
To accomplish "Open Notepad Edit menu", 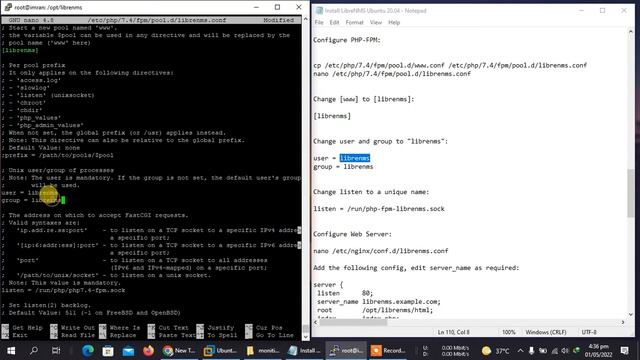I will [334, 22].
